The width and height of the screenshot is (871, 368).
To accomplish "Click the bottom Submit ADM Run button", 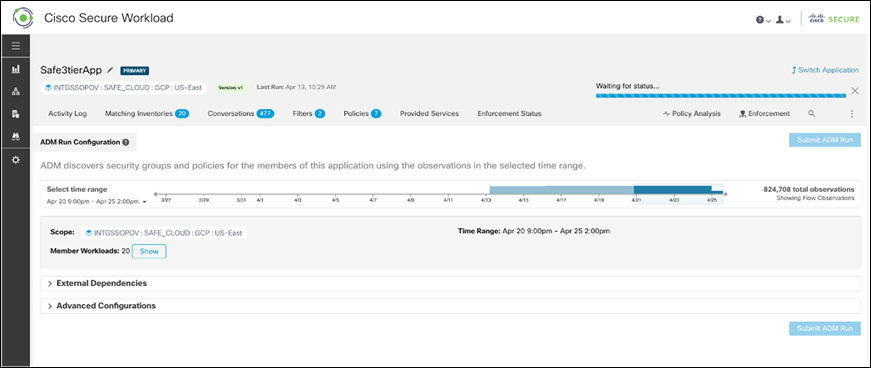I will [825, 328].
